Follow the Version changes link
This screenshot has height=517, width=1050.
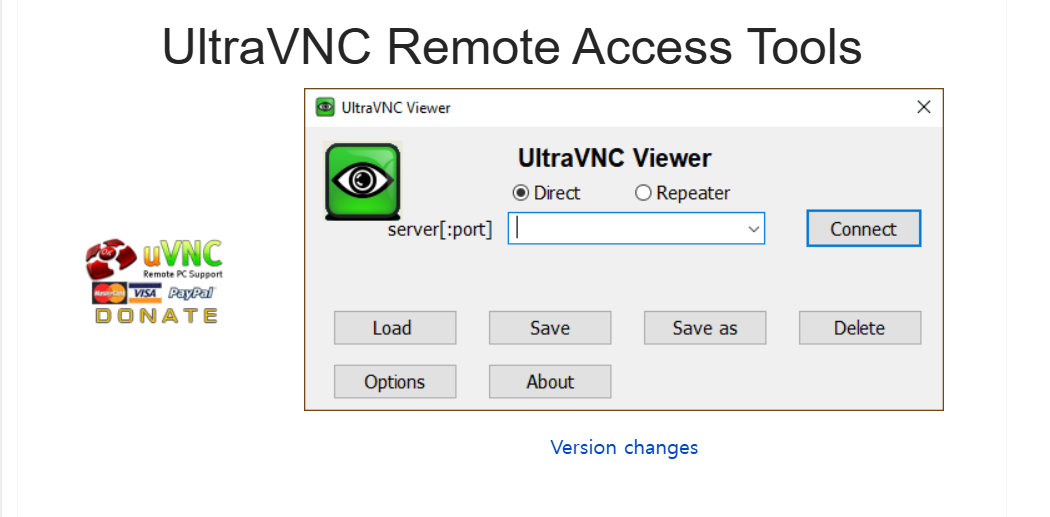pos(624,447)
